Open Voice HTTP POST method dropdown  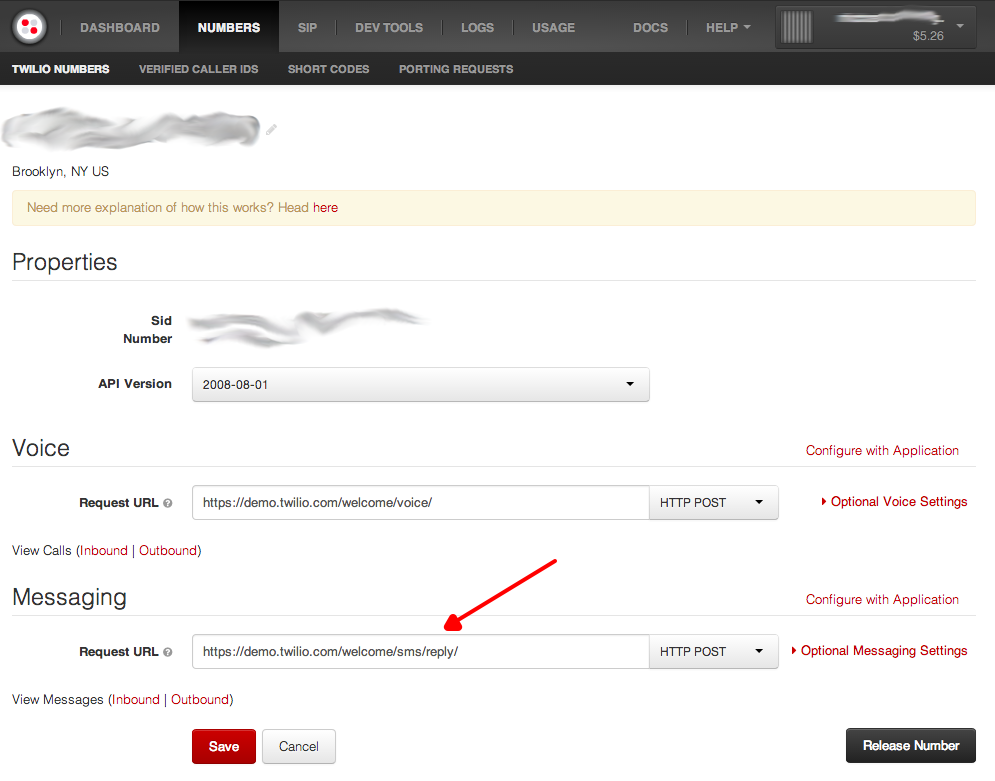pos(713,502)
